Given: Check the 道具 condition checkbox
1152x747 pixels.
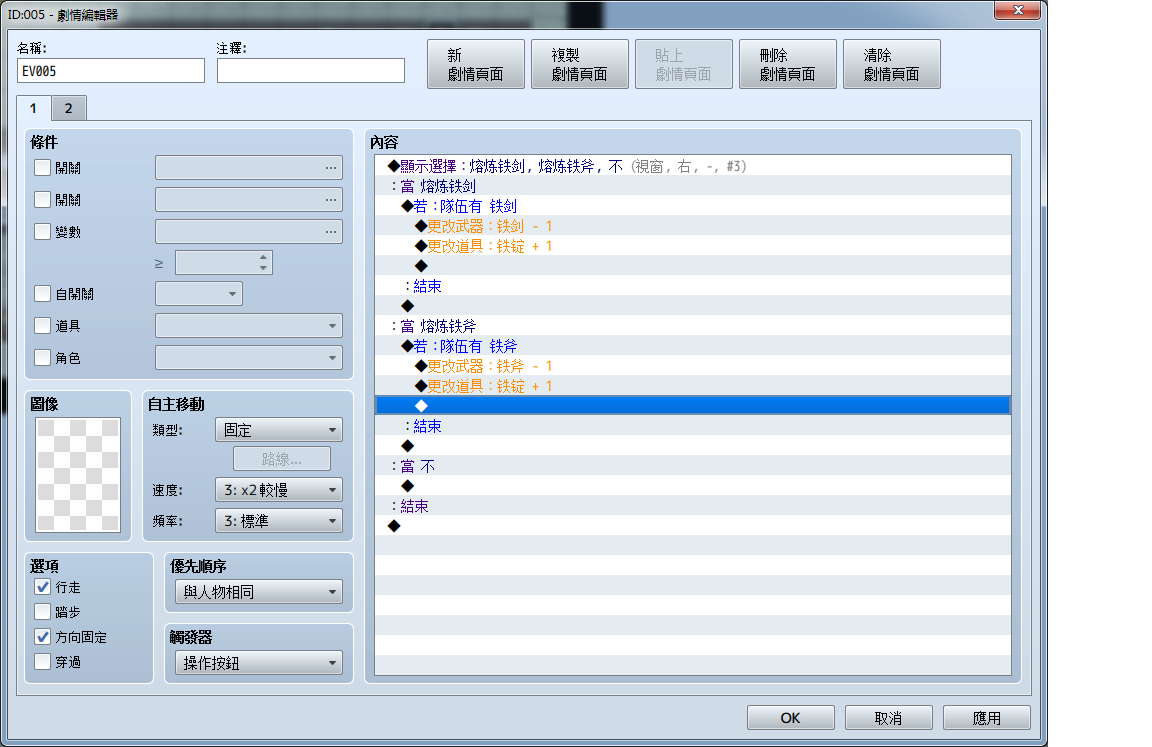Looking at the screenshot, I should click(43, 325).
